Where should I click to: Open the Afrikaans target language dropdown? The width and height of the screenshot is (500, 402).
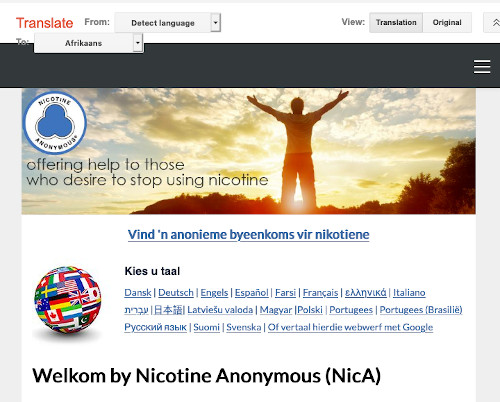89,43
